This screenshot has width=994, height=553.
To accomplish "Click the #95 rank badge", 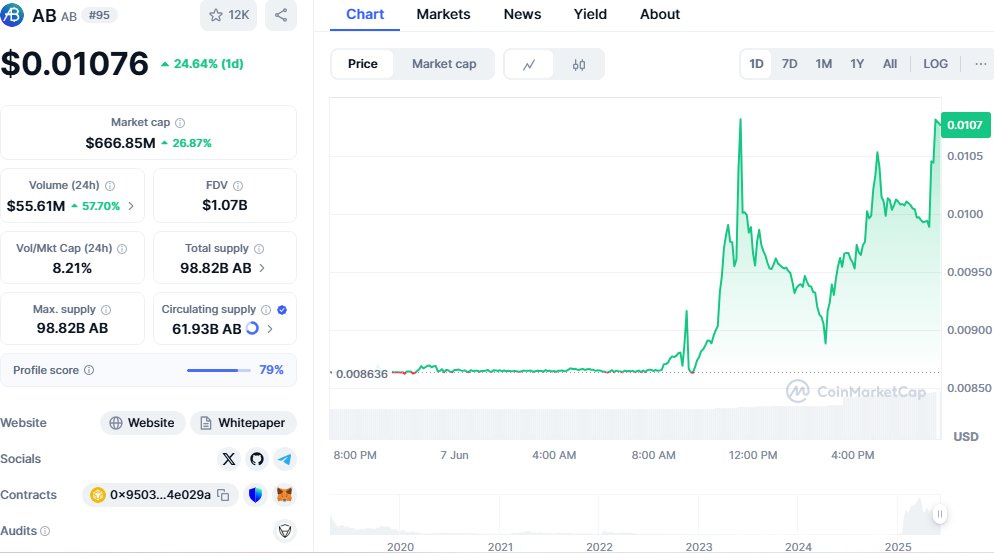I will click(99, 15).
